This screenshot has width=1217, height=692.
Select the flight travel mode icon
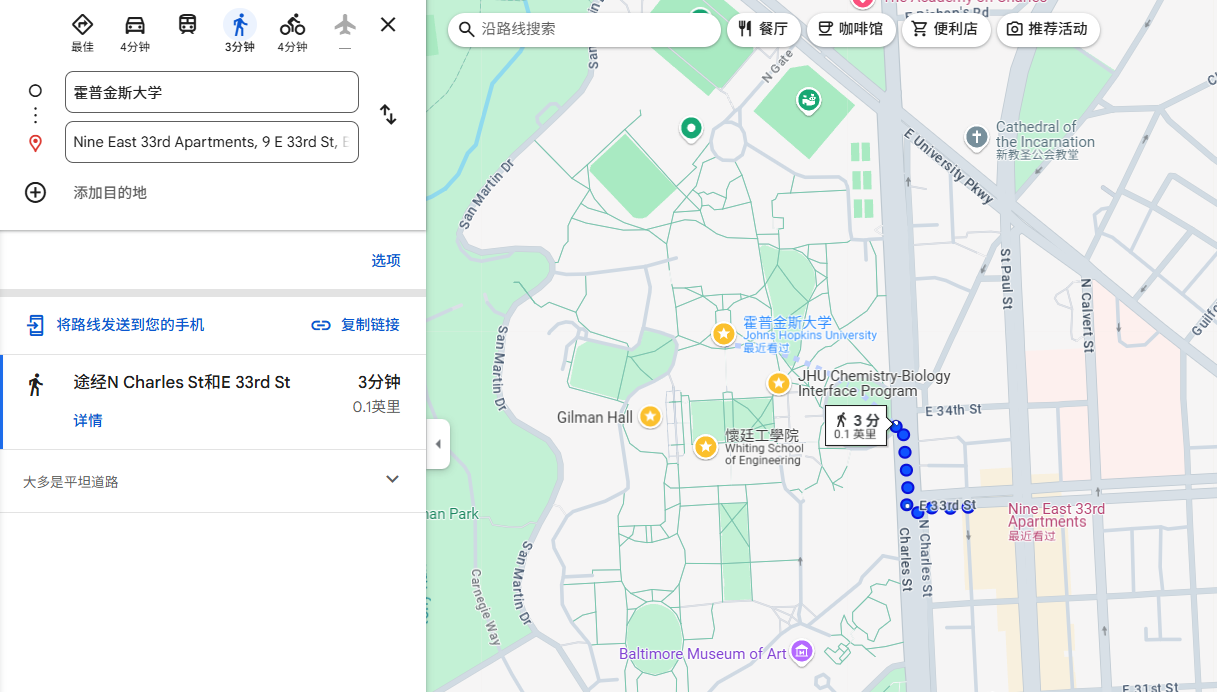point(345,26)
